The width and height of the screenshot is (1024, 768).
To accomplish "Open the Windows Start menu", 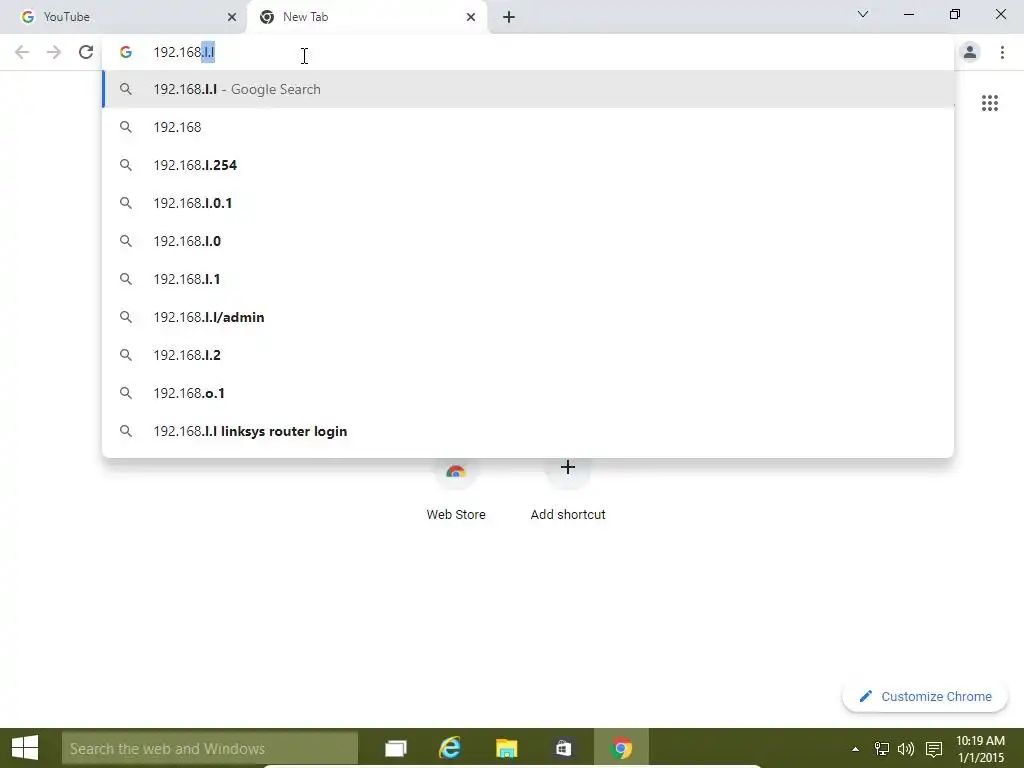I will coord(25,748).
